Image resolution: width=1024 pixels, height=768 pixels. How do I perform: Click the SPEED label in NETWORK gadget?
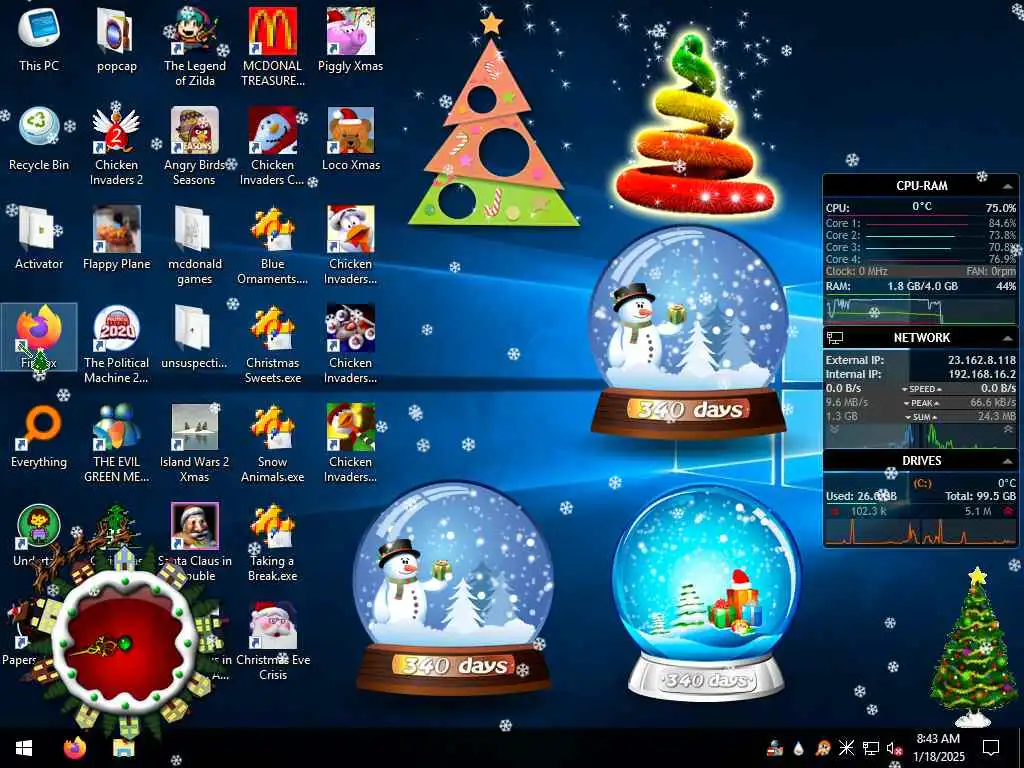tap(921, 389)
